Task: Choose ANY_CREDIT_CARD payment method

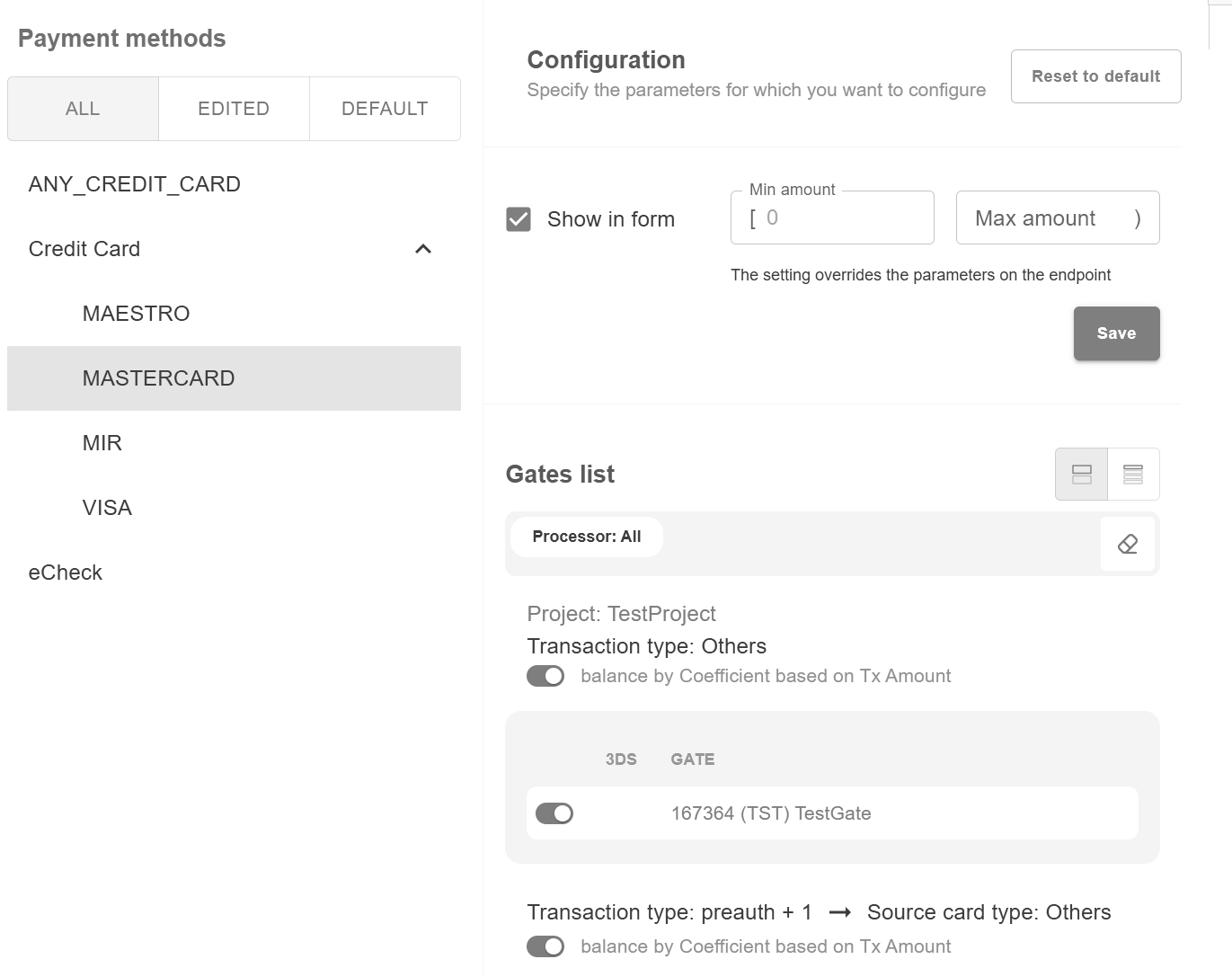Action: 135,184
